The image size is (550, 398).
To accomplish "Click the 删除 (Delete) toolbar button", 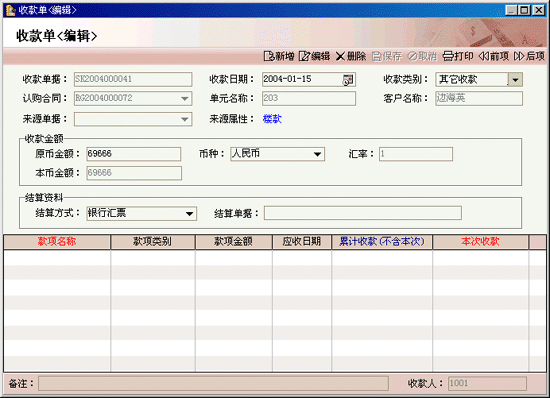I will click(x=351, y=56).
